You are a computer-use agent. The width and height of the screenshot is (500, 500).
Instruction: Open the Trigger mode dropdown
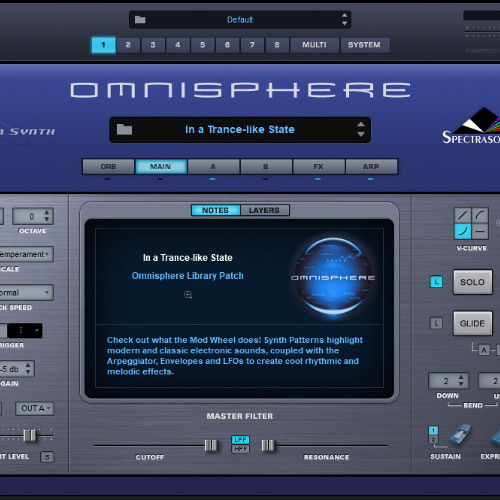24,330
